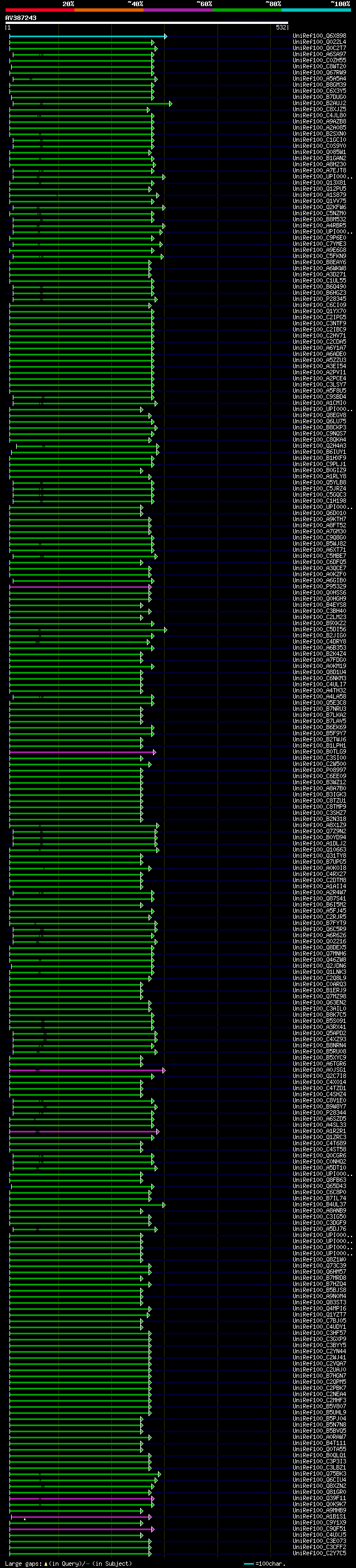Image resolution: width=356 pixels, height=1568 pixels.
Task: Click hit label UniRef100_P95329
Action: [319, 586]
